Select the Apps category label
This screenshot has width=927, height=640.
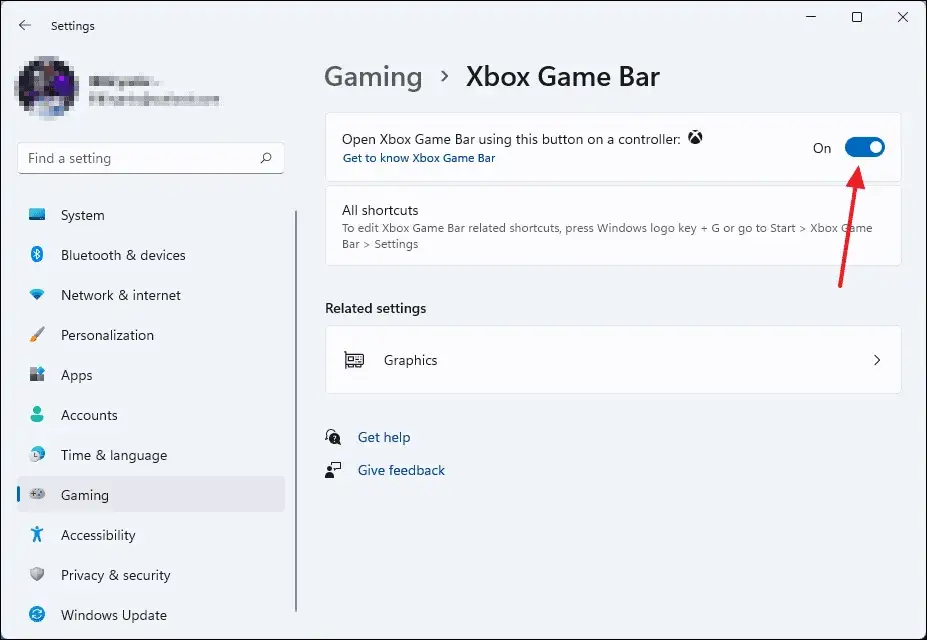[76, 375]
